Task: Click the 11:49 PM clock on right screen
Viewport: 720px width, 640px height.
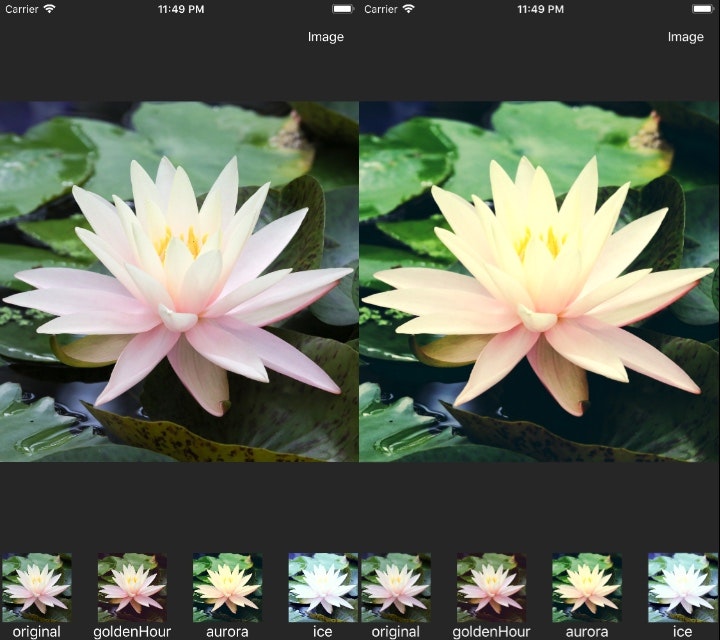Action: click(x=540, y=9)
